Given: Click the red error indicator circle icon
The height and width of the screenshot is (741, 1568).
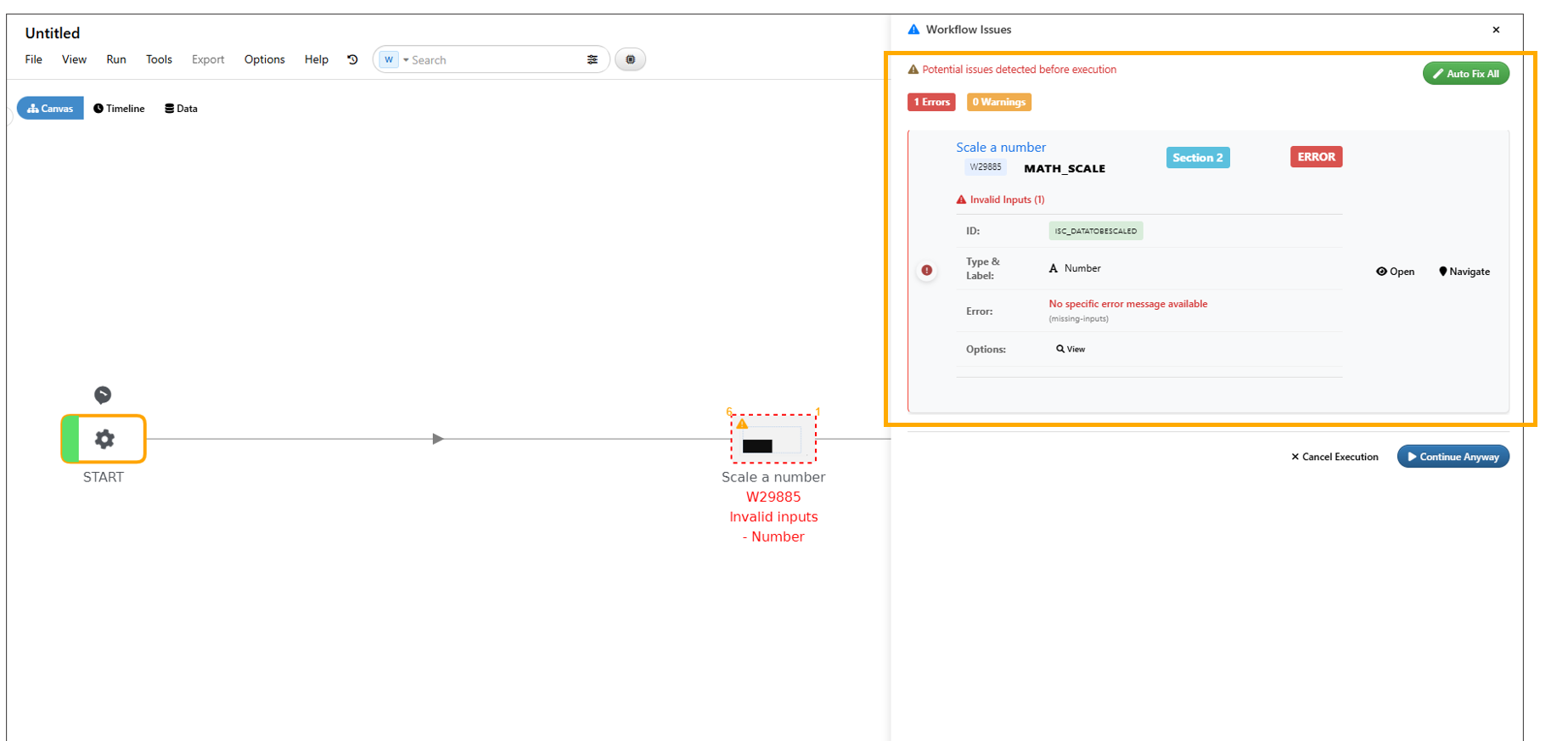Looking at the screenshot, I should tap(927, 271).
